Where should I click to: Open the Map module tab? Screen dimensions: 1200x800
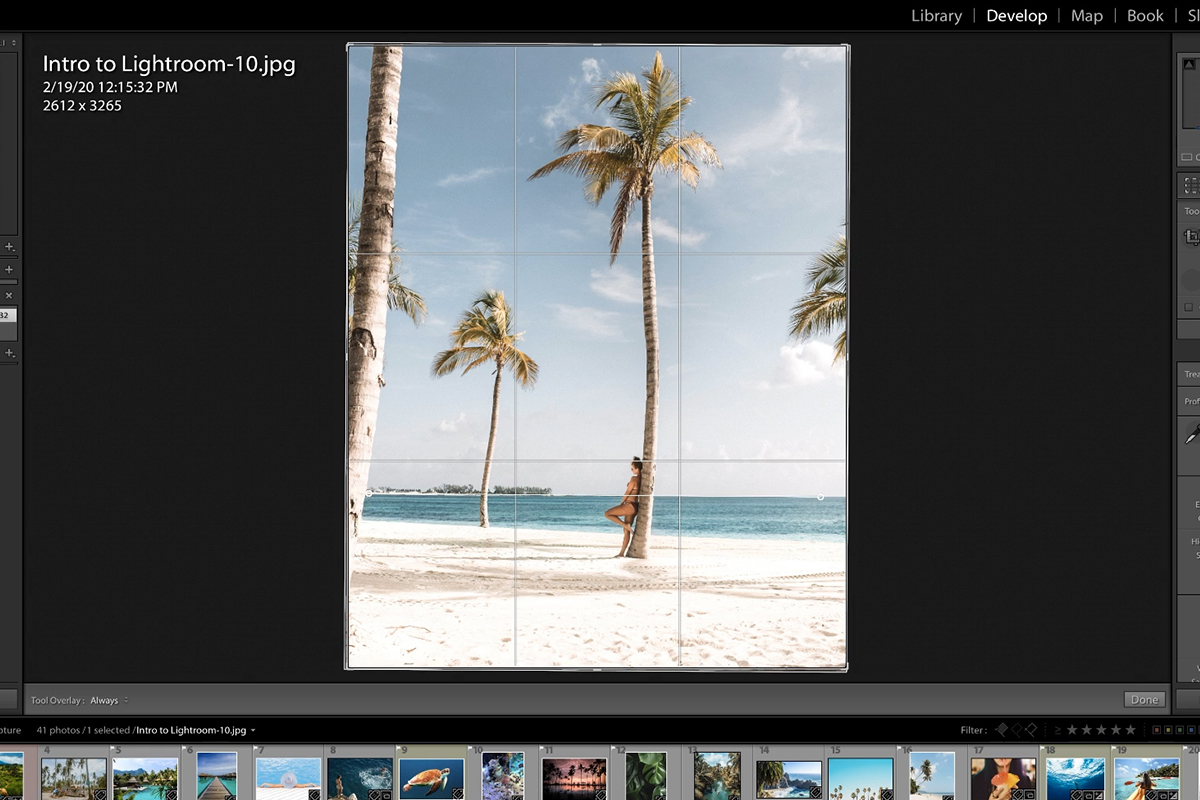point(1086,16)
